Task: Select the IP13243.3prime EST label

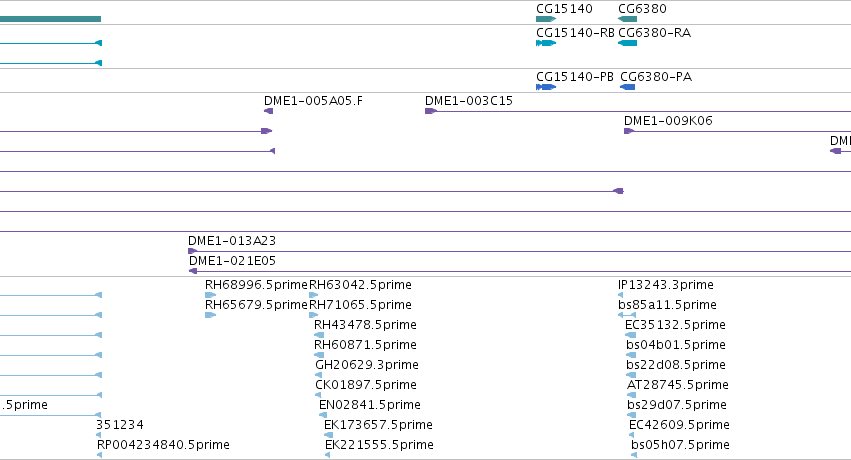Action: click(666, 285)
